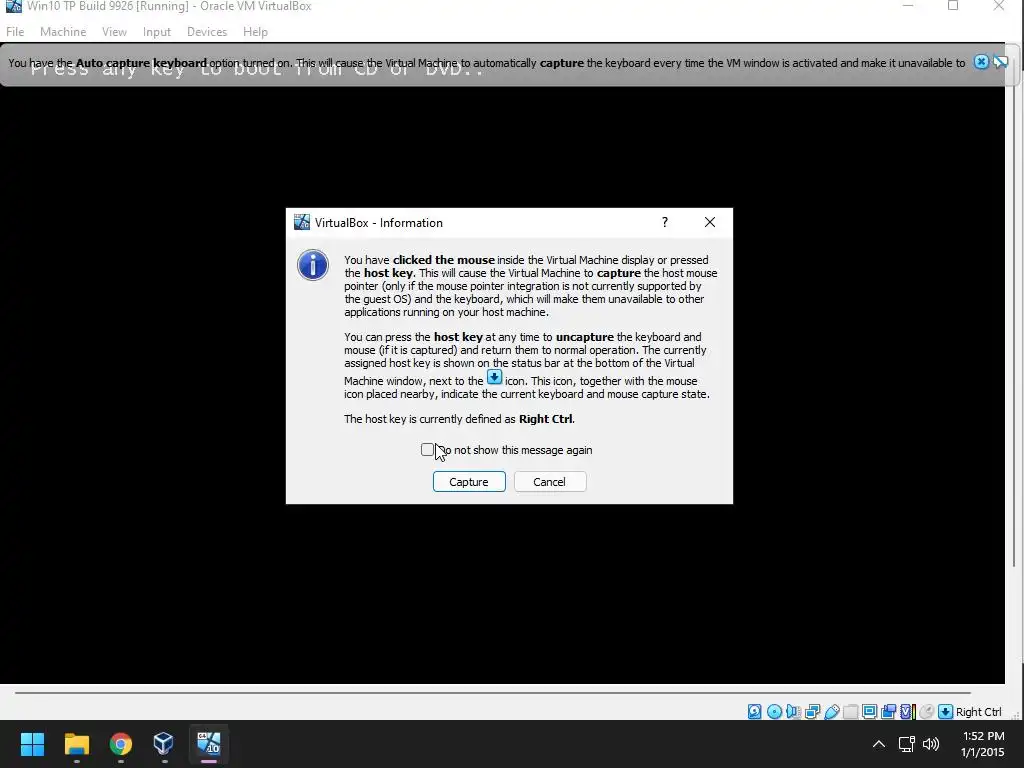Click the network adapters status icon
The image size is (1024, 768).
click(x=812, y=712)
